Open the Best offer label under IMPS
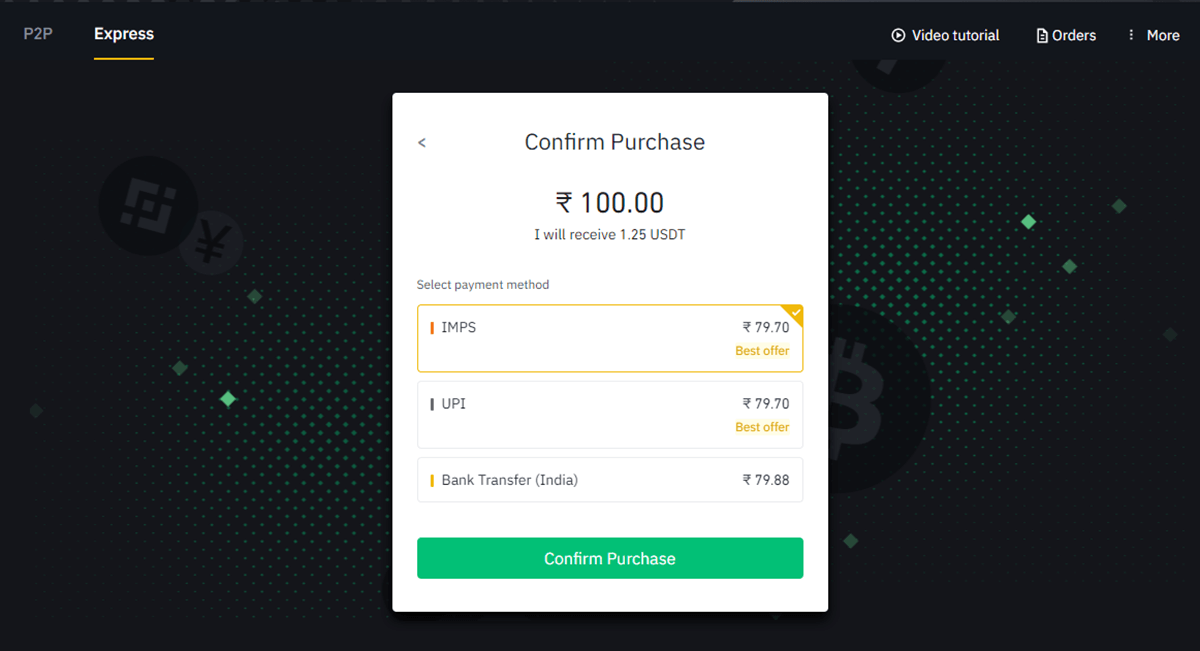The width and height of the screenshot is (1200, 651). coord(762,350)
